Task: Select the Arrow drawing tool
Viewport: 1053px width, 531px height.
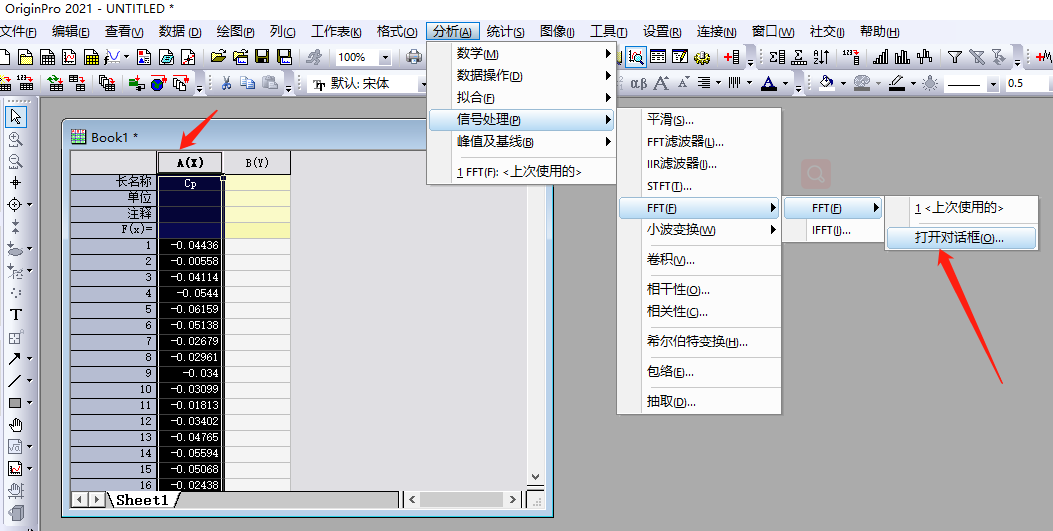Action: (x=15, y=358)
